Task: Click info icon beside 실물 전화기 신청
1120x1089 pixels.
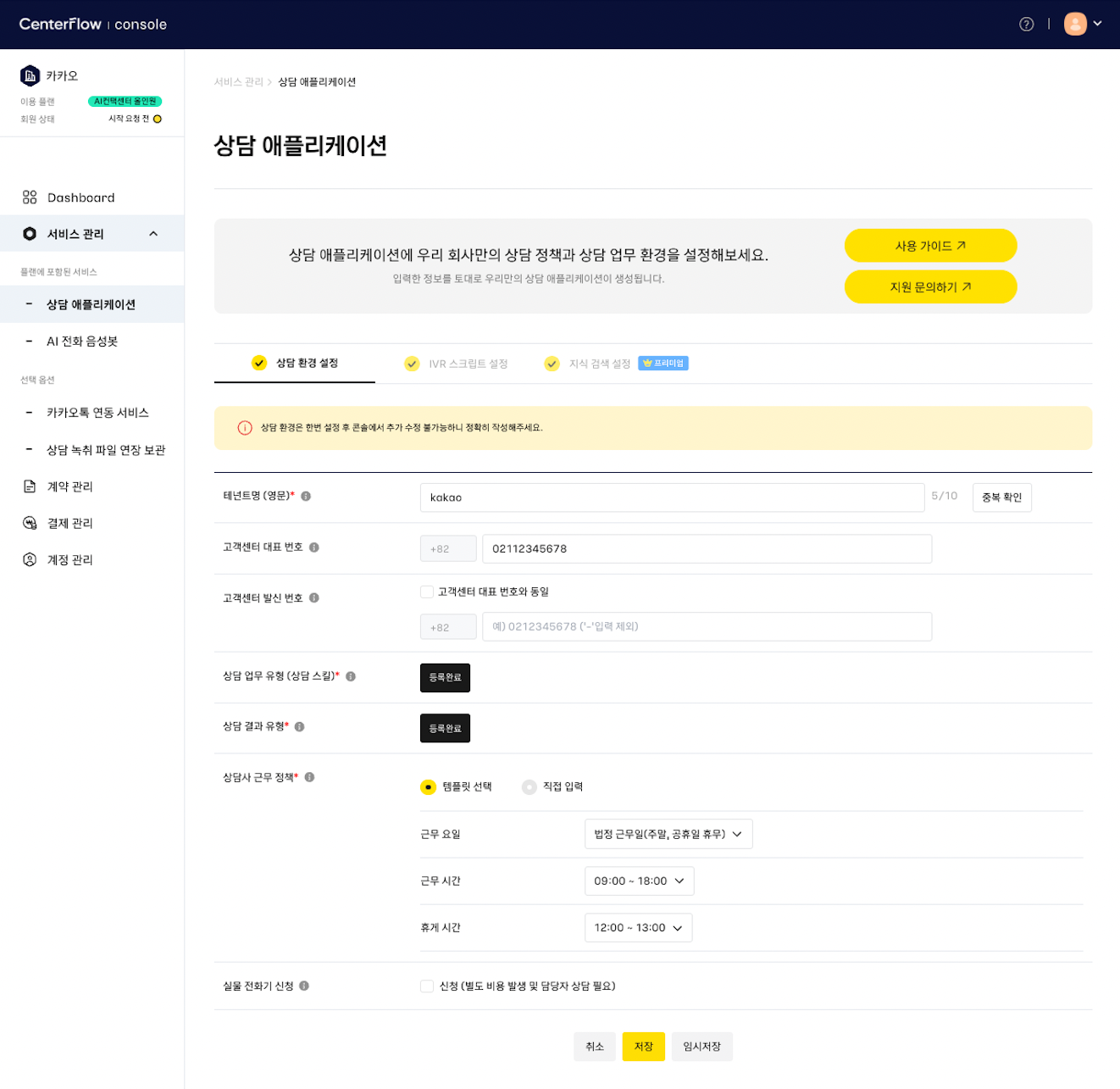Action: [304, 986]
